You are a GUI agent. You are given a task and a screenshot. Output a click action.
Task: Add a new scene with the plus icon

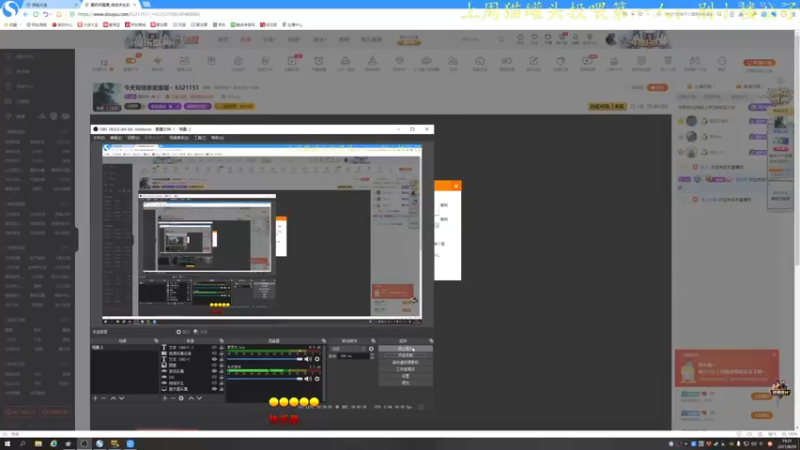(95, 398)
